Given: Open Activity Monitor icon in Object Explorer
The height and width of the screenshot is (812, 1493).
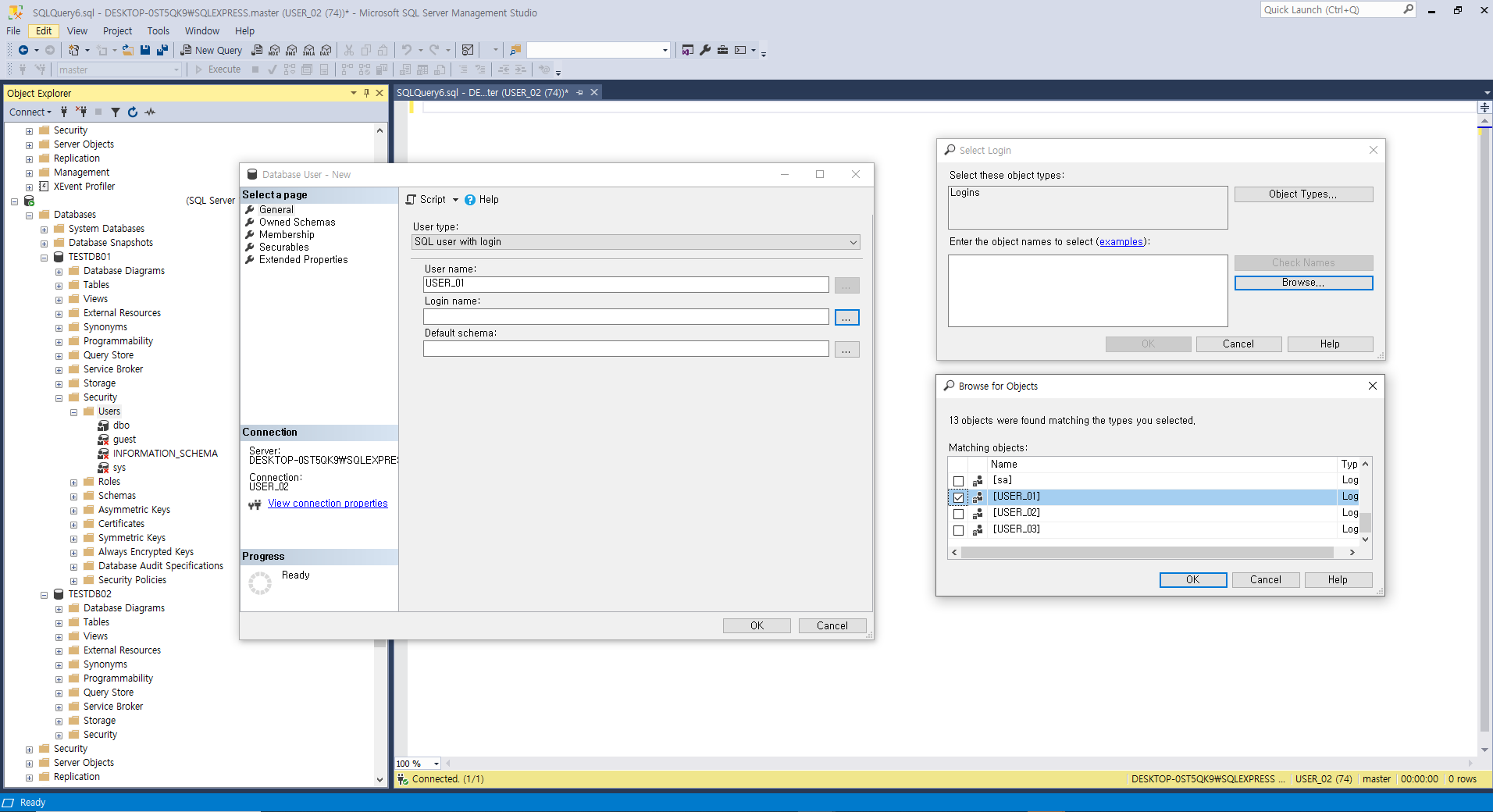Looking at the screenshot, I should (150, 112).
